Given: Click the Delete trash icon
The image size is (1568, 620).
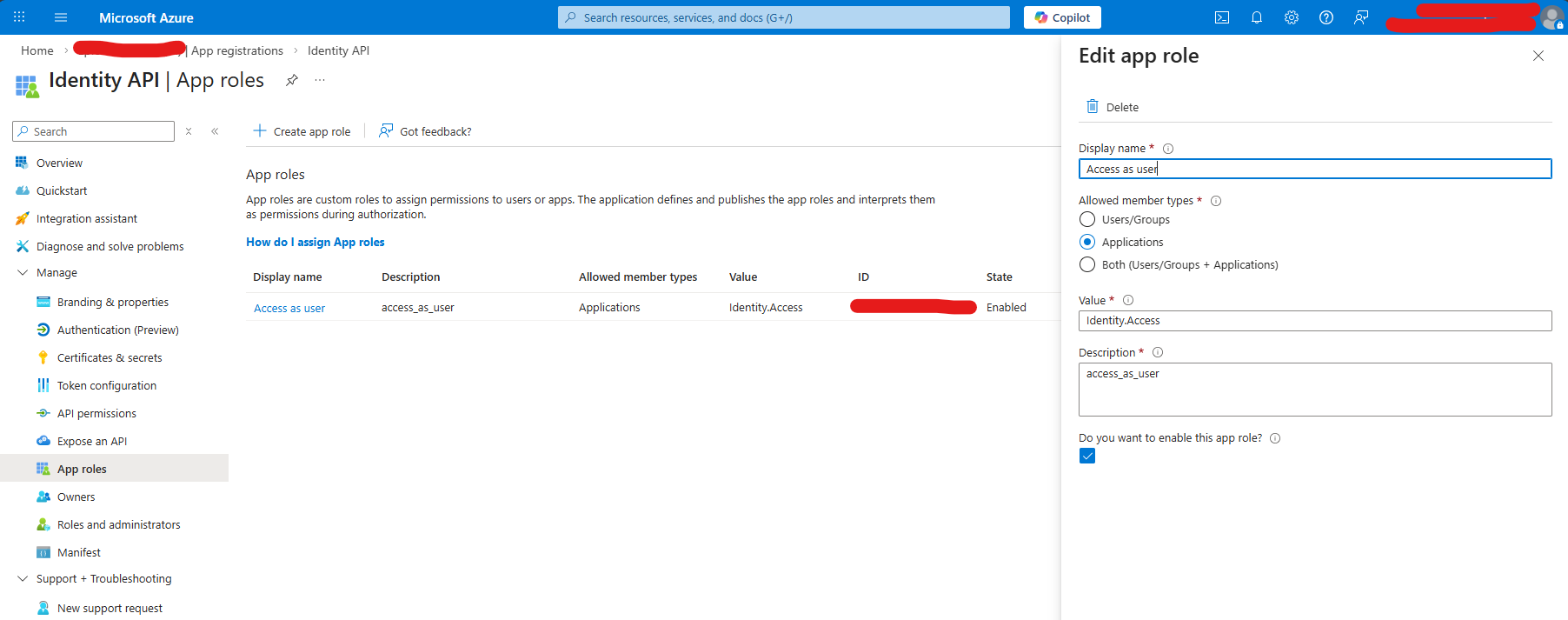Looking at the screenshot, I should click(1093, 106).
